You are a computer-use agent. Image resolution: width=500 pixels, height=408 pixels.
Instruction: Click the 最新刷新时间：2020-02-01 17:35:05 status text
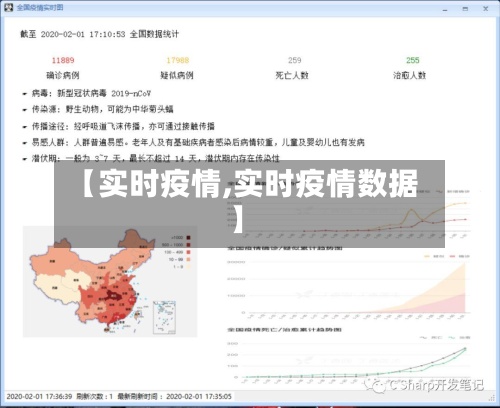(174, 397)
